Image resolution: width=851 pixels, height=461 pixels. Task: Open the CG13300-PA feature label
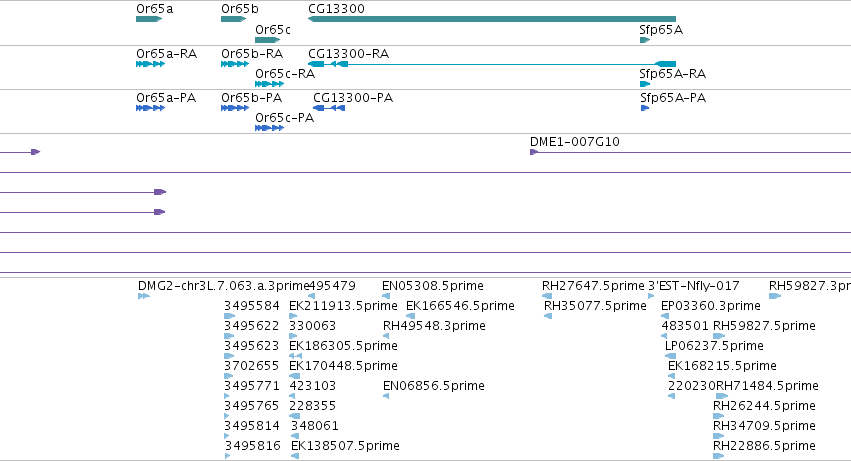click(353, 98)
